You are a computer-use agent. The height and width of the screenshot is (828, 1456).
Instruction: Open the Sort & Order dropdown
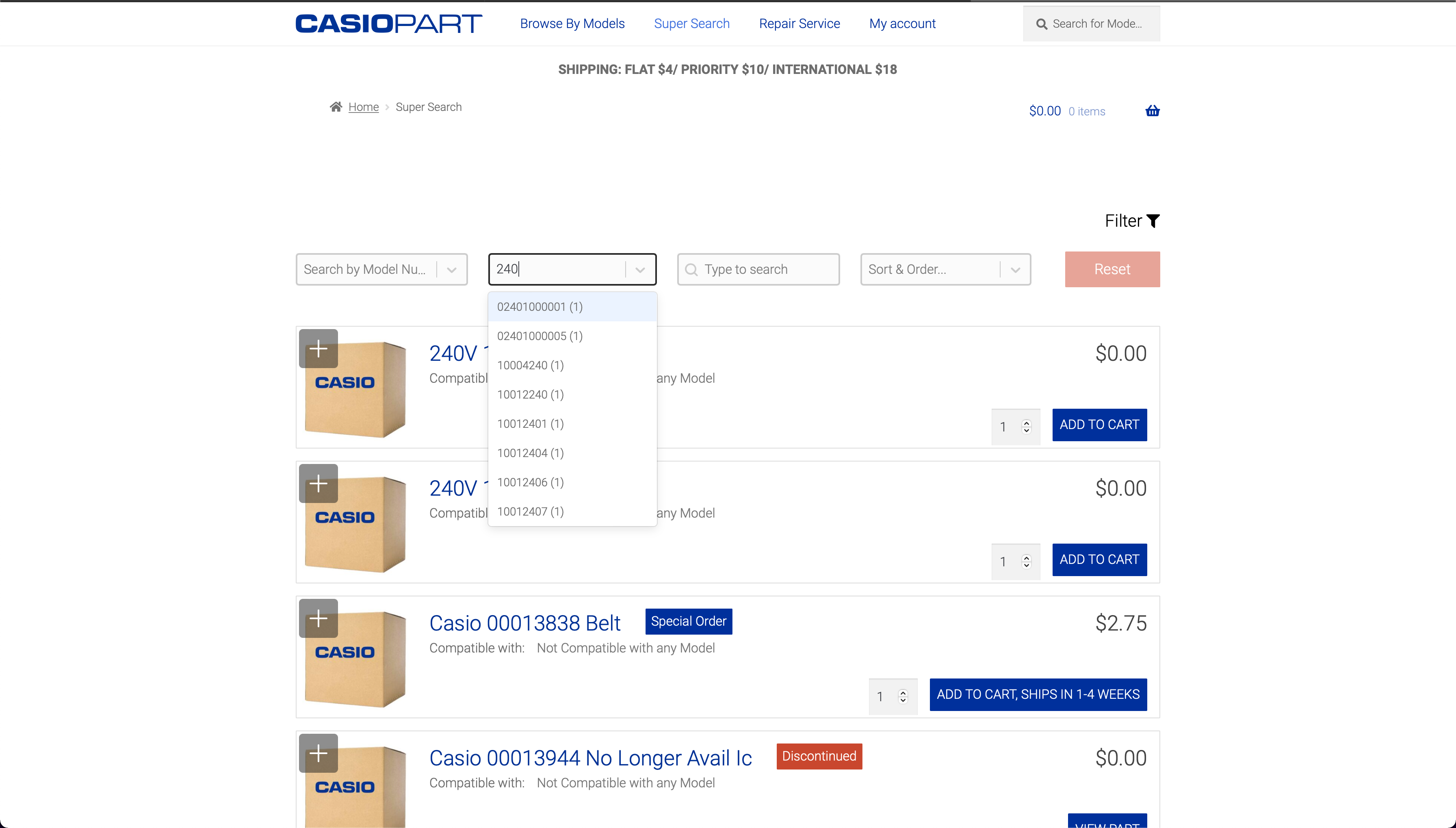point(945,269)
